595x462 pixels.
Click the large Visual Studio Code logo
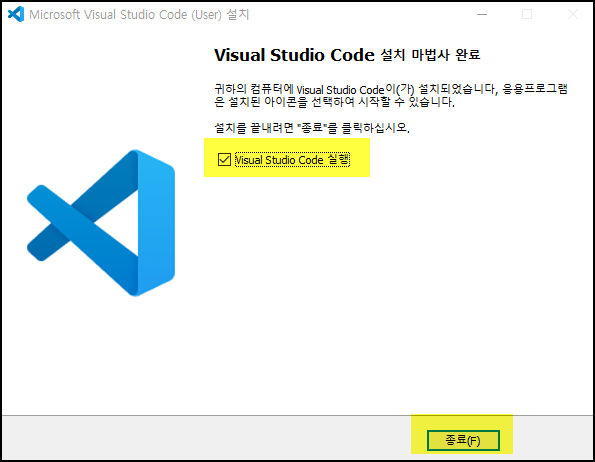[x=101, y=223]
